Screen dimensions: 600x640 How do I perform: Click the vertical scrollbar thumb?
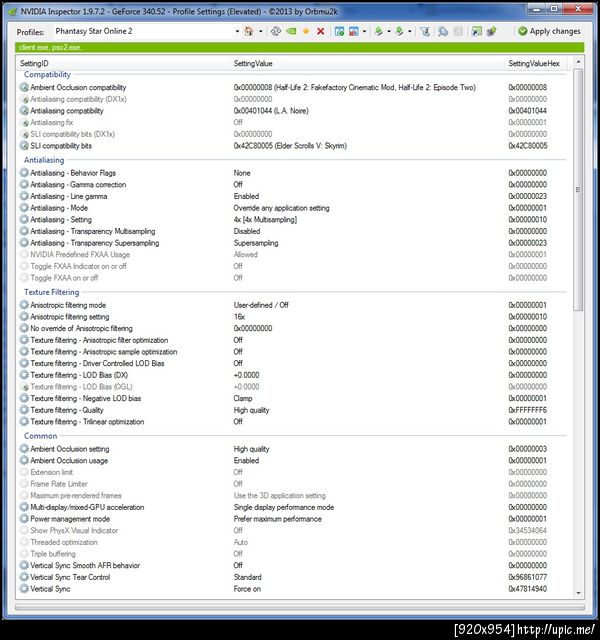[x=578, y=189]
